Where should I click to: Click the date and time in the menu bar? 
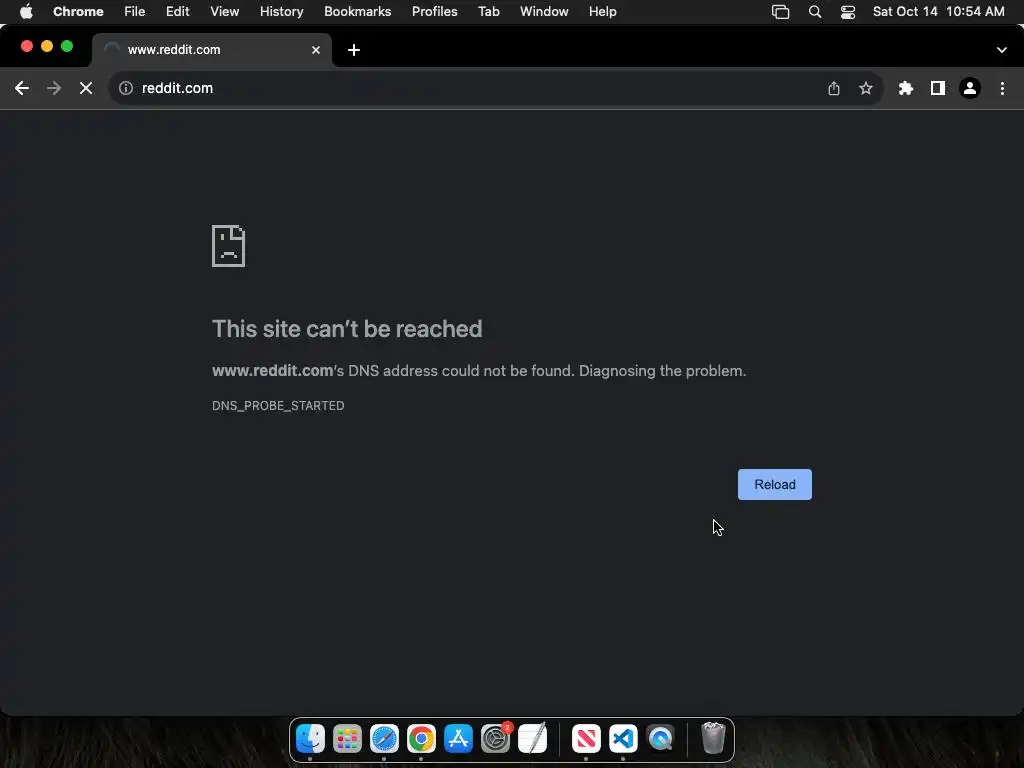pyautogui.click(x=938, y=12)
